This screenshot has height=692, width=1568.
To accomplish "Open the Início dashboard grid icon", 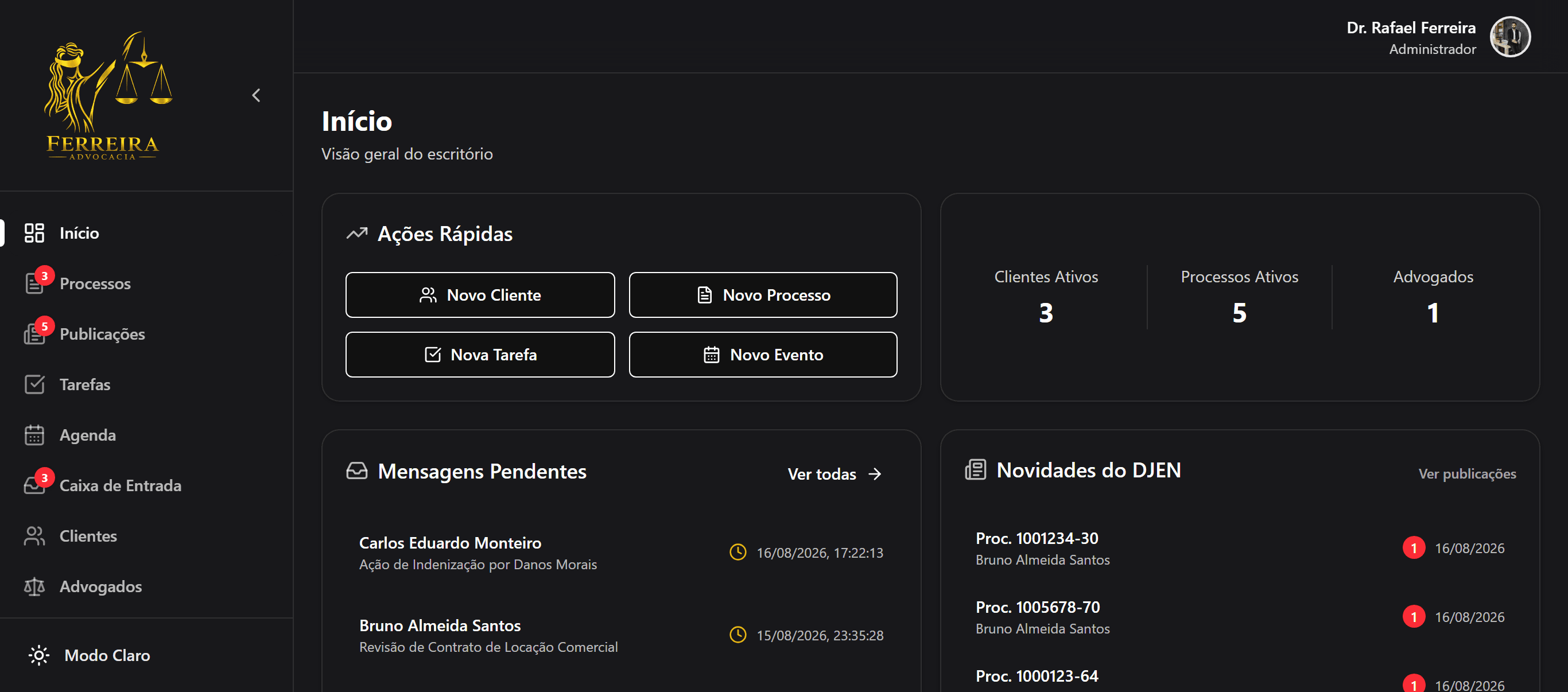I will click(34, 233).
